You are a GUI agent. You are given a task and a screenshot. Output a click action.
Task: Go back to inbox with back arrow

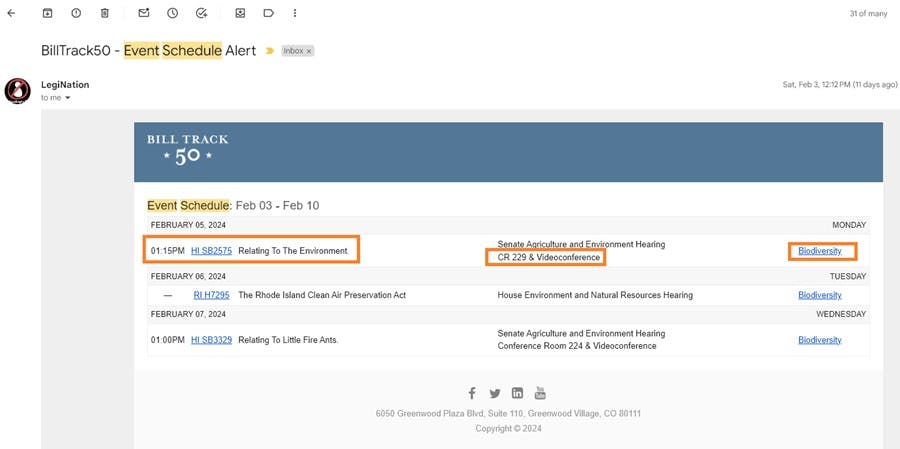(x=11, y=13)
